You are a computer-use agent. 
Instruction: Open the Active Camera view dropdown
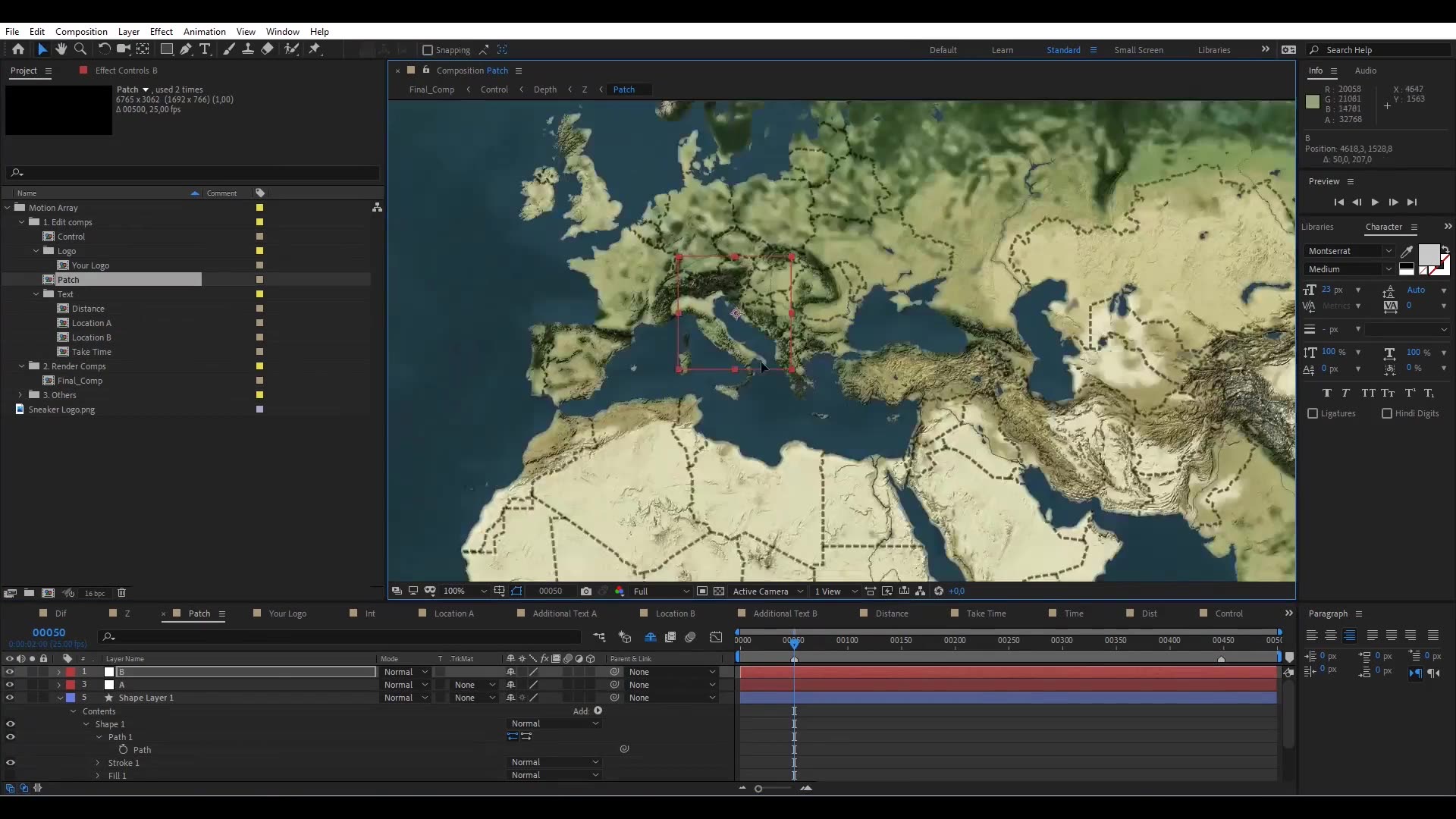[x=767, y=591]
